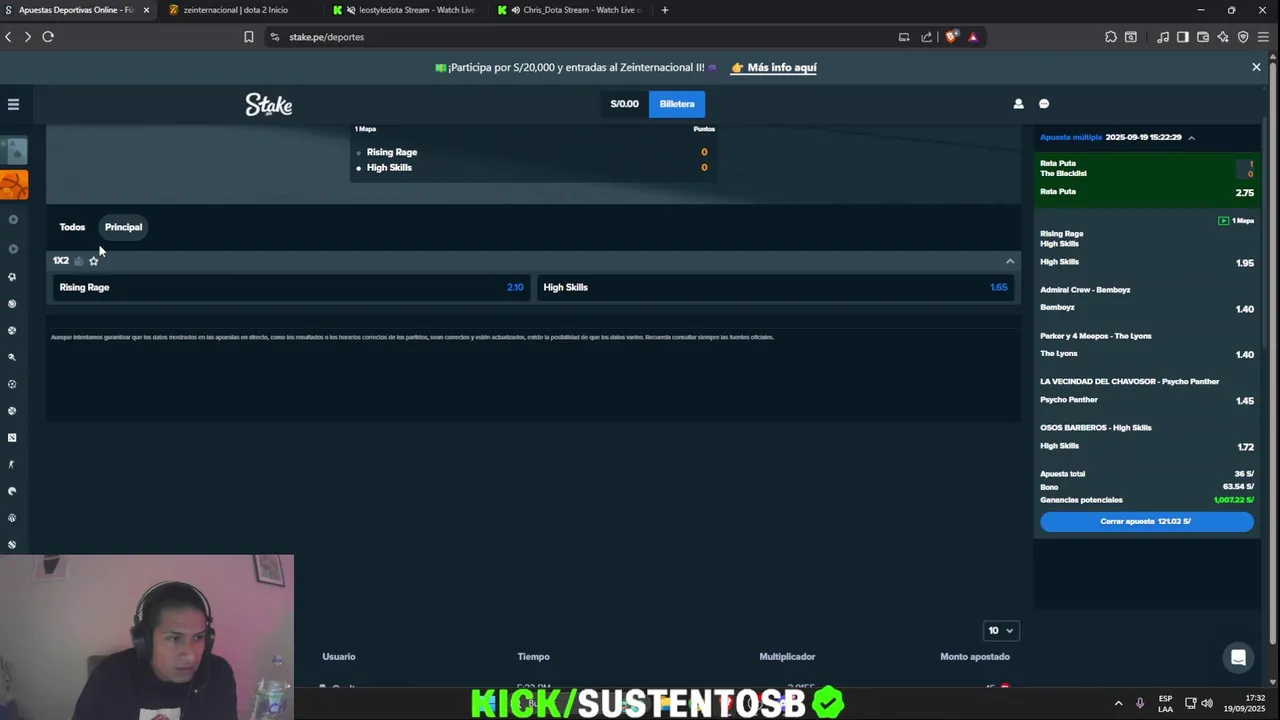1280x720 pixels.
Task: Go back to the previous page
Action: coord(8,37)
